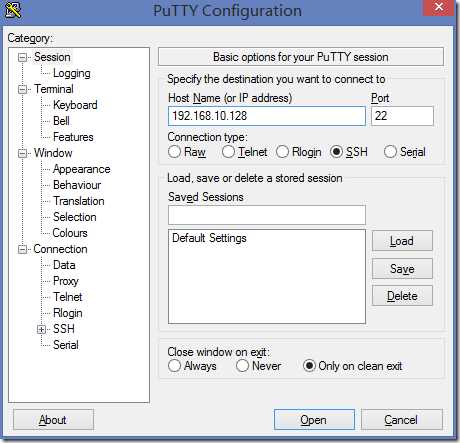460x443 pixels.
Task: Collapse the Terminal category node
Action: (x=22, y=89)
